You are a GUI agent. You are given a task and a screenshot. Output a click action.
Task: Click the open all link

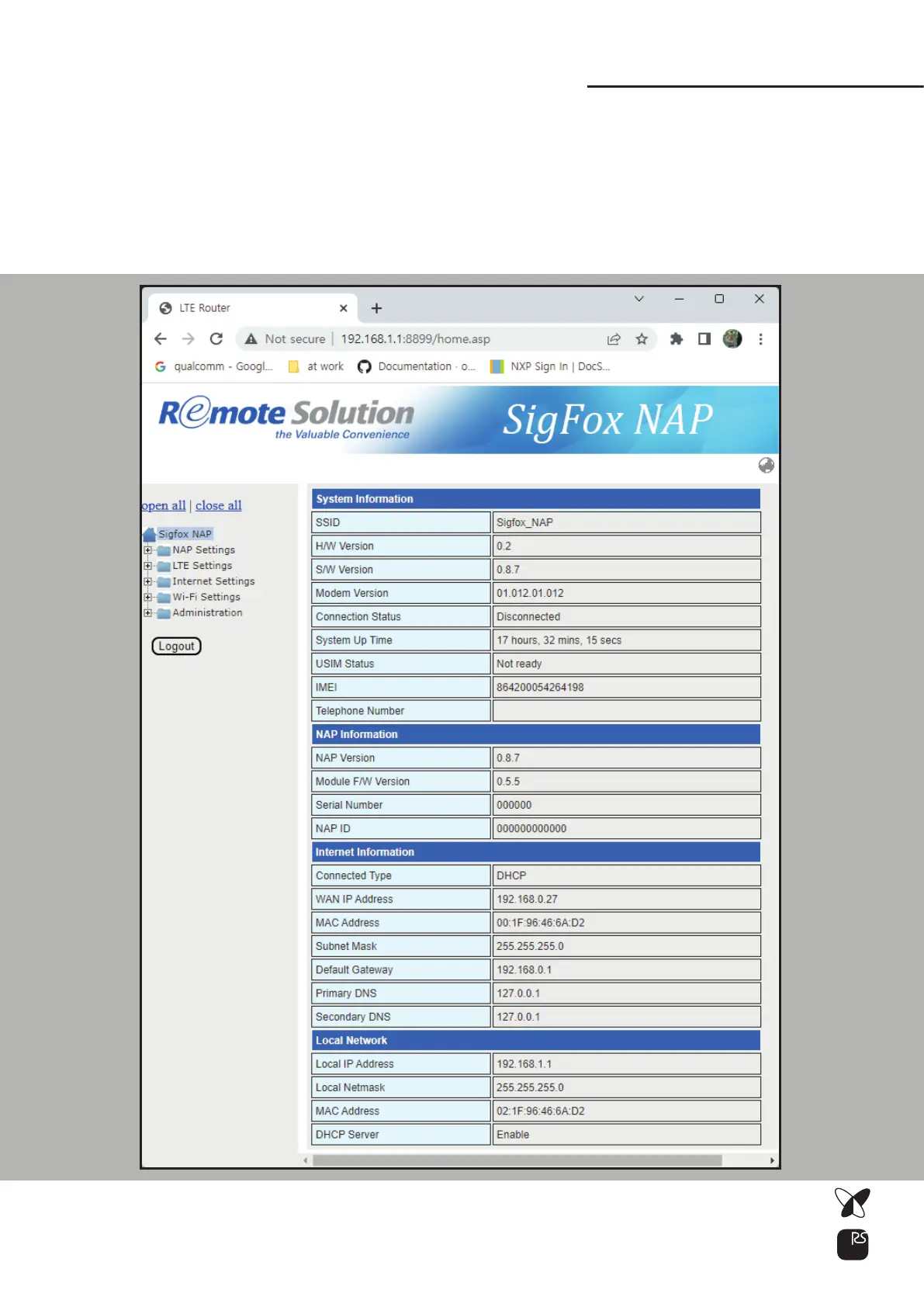(164, 505)
